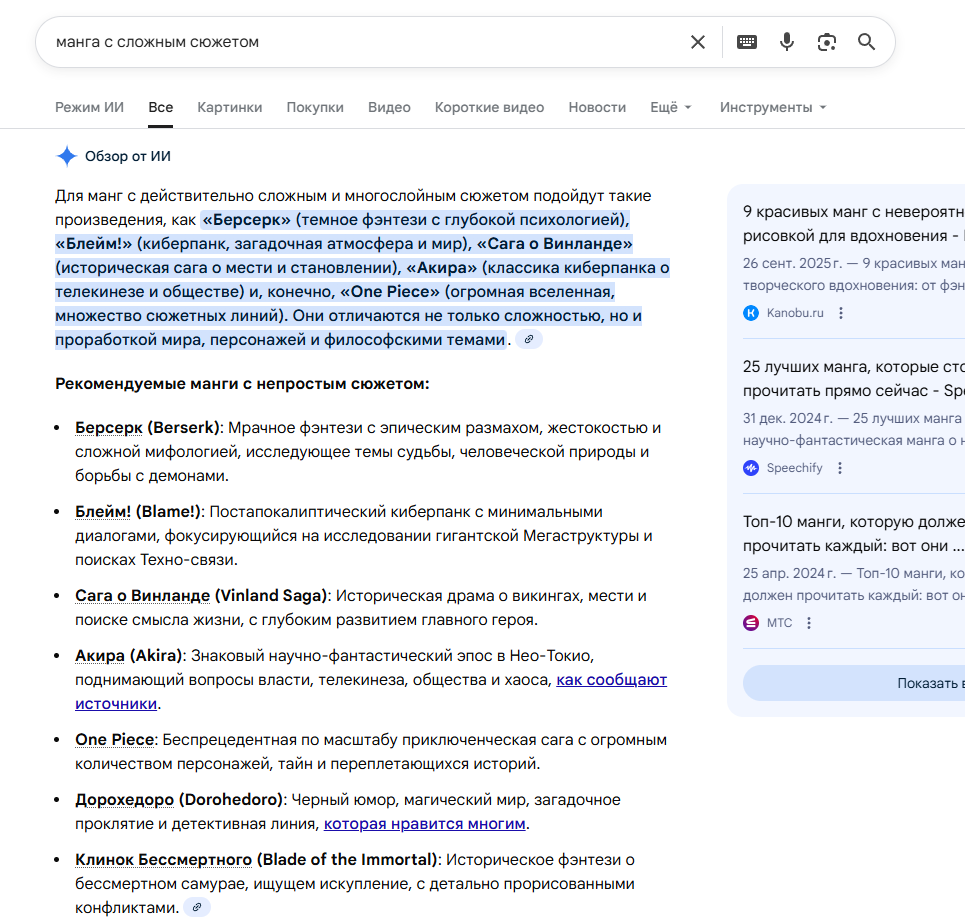
Task: Clear the search query with the X icon
Action: point(698,42)
